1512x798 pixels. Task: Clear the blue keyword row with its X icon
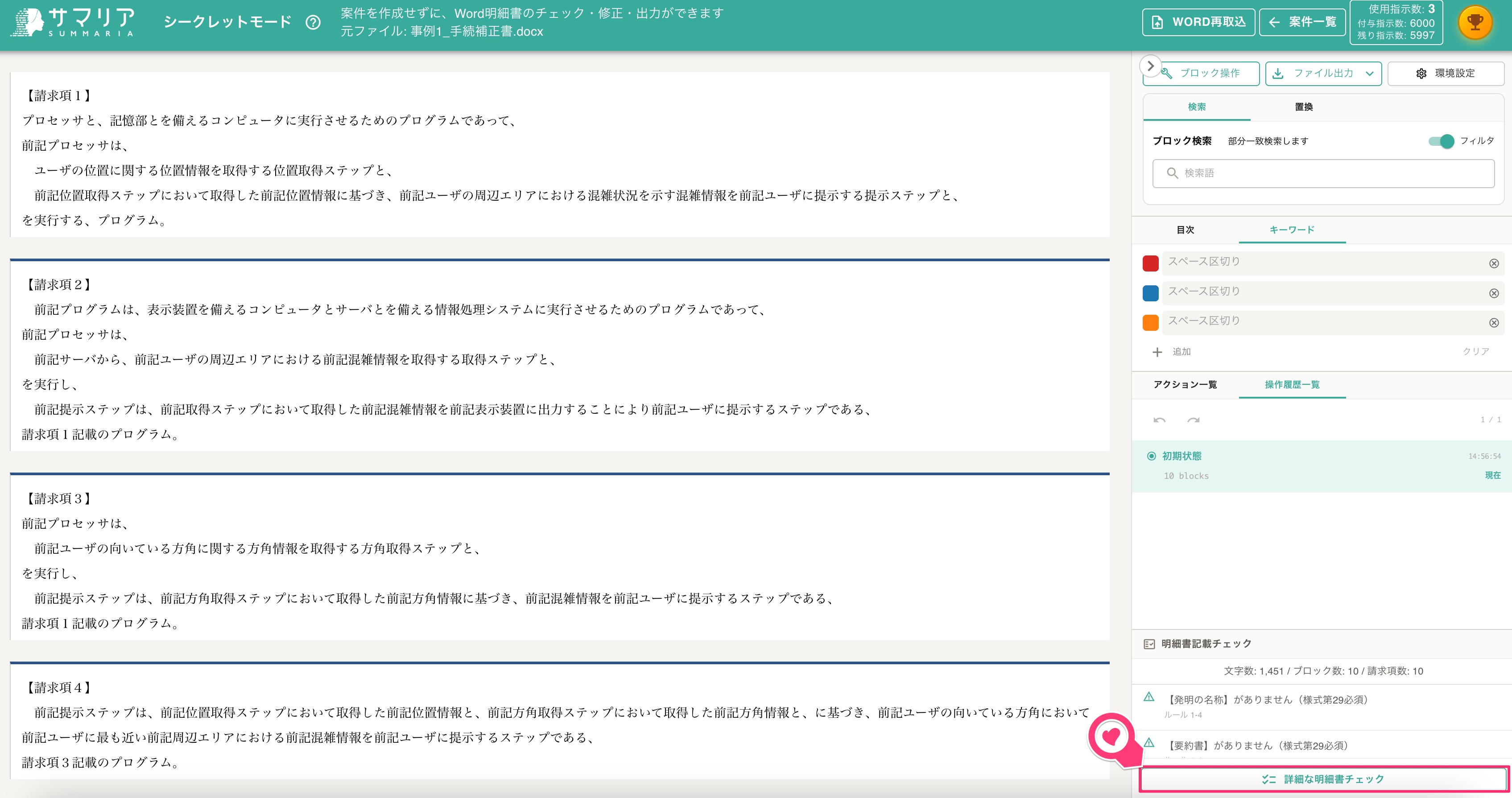(x=1494, y=293)
